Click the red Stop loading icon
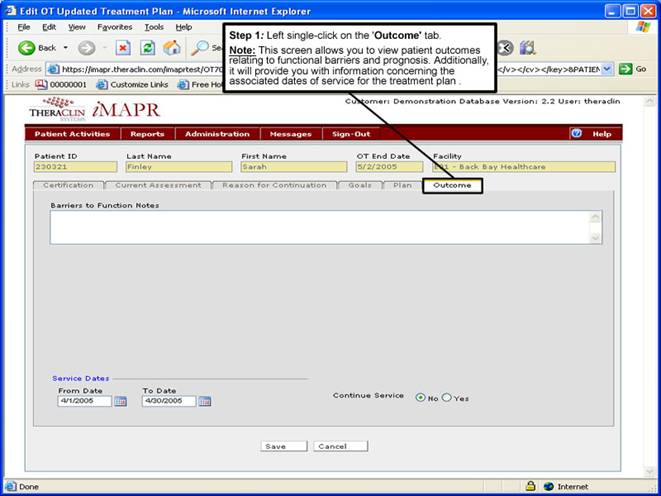 pos(122,47)
